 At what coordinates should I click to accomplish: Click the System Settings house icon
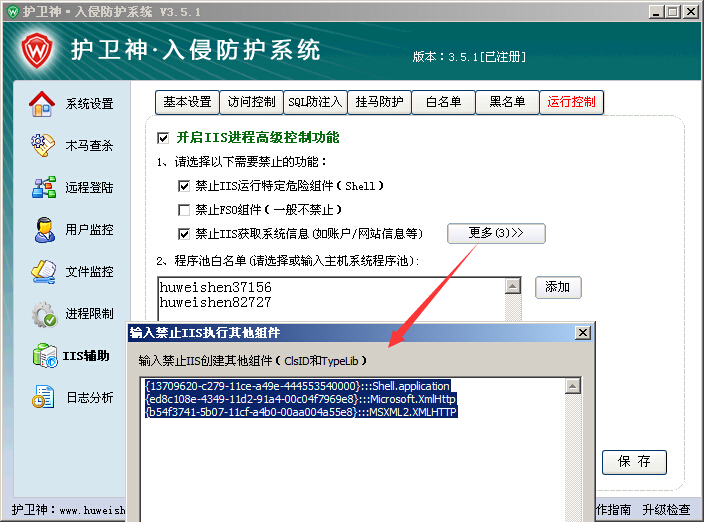tap(43, 103)
